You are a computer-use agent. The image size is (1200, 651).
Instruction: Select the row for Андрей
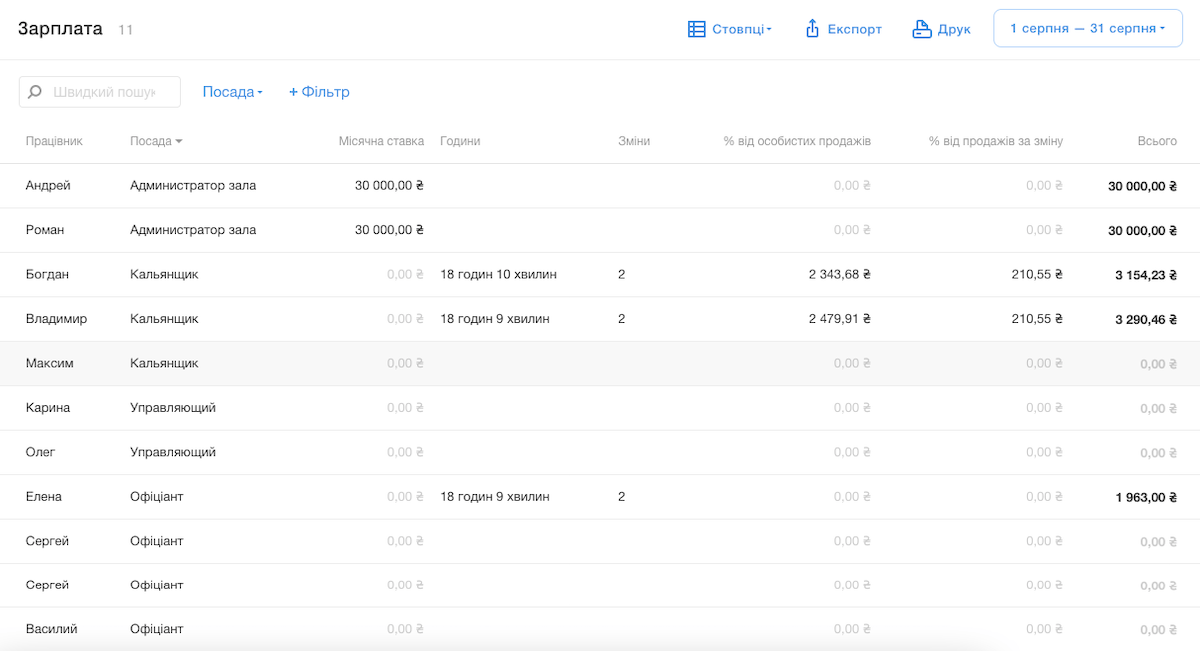click(x=48, y=186)
